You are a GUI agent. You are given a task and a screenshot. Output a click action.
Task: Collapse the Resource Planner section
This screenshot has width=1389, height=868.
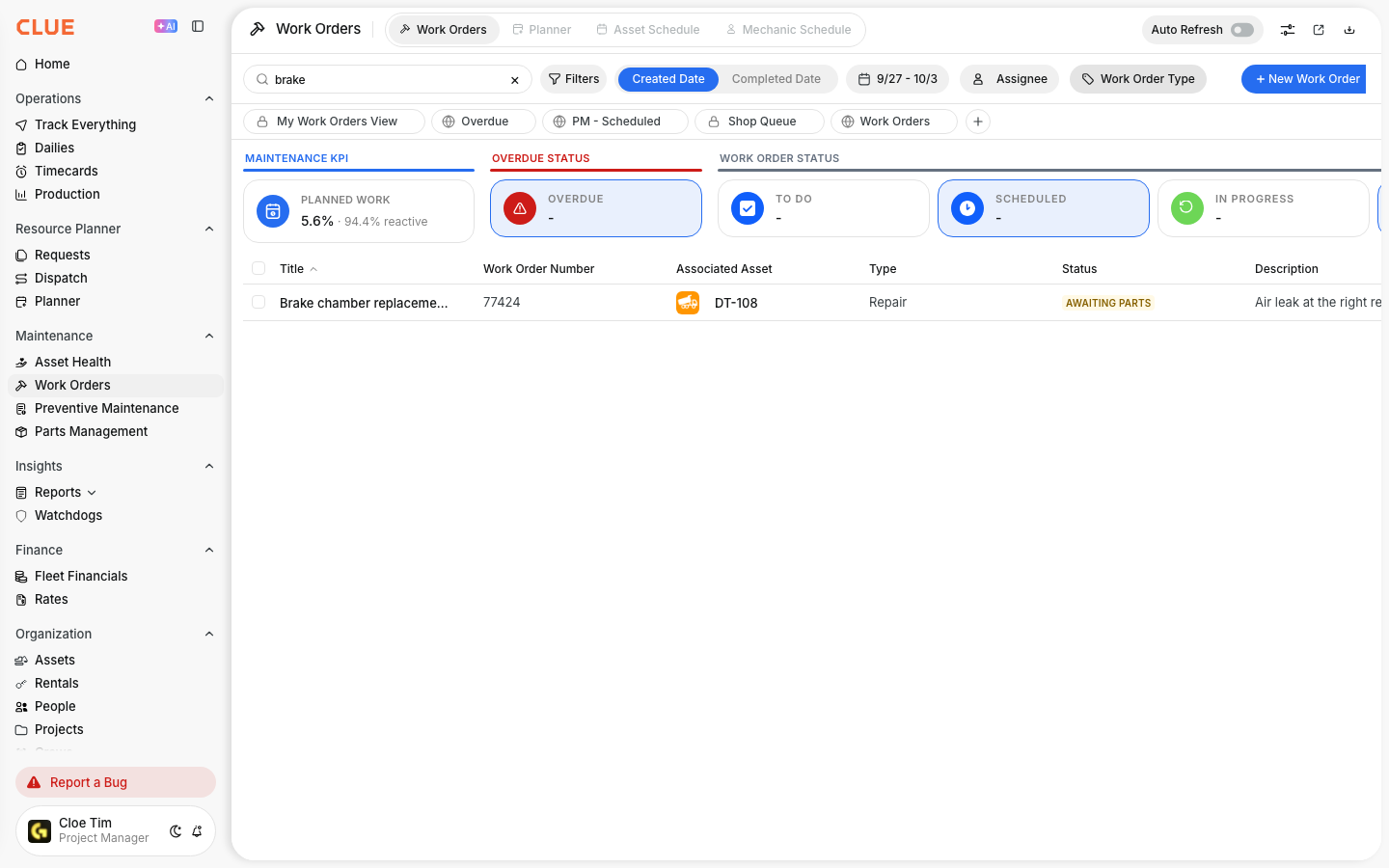209,229
